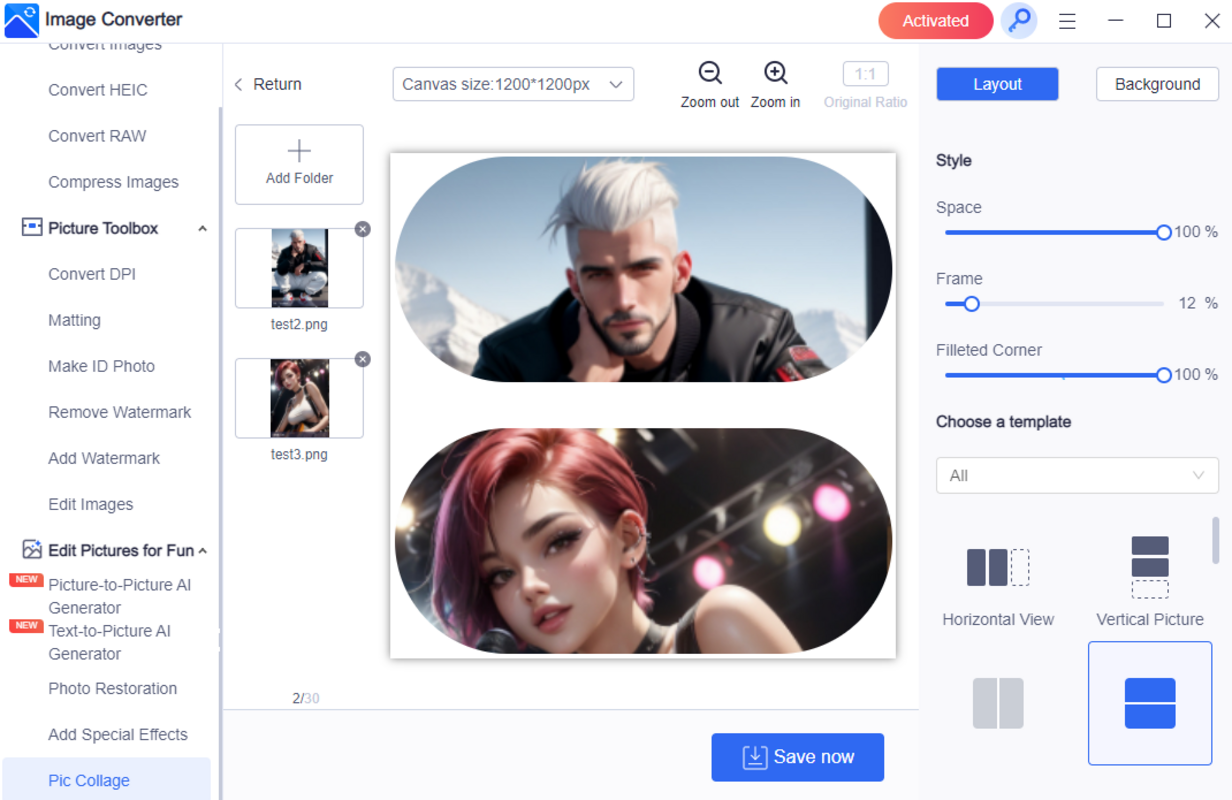The height and width of the screenshot is (800, 1232).
Task: Open Add Special Effects tool
Action: tap(118, 734)
